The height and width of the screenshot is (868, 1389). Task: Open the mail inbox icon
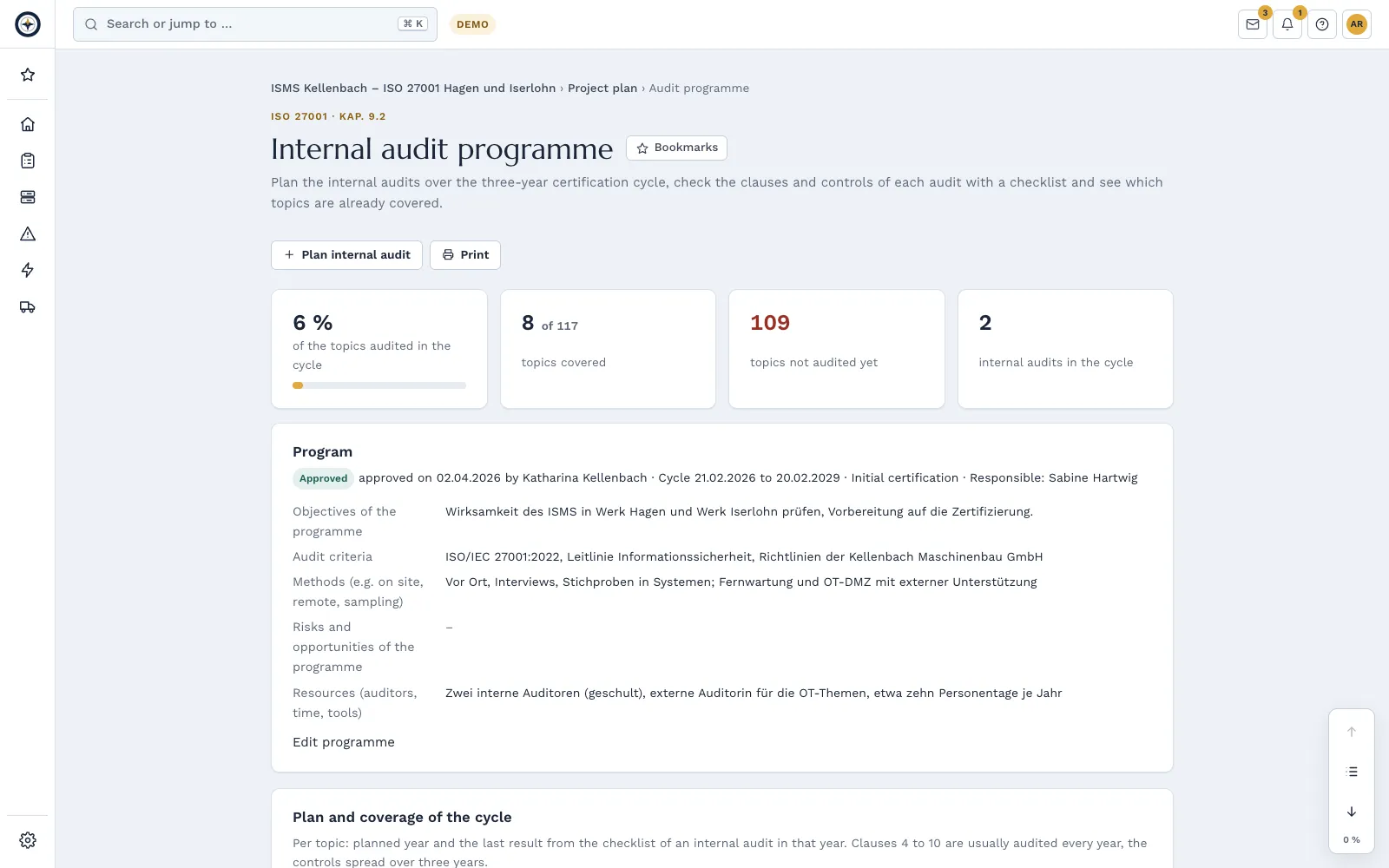point(1253,24)
